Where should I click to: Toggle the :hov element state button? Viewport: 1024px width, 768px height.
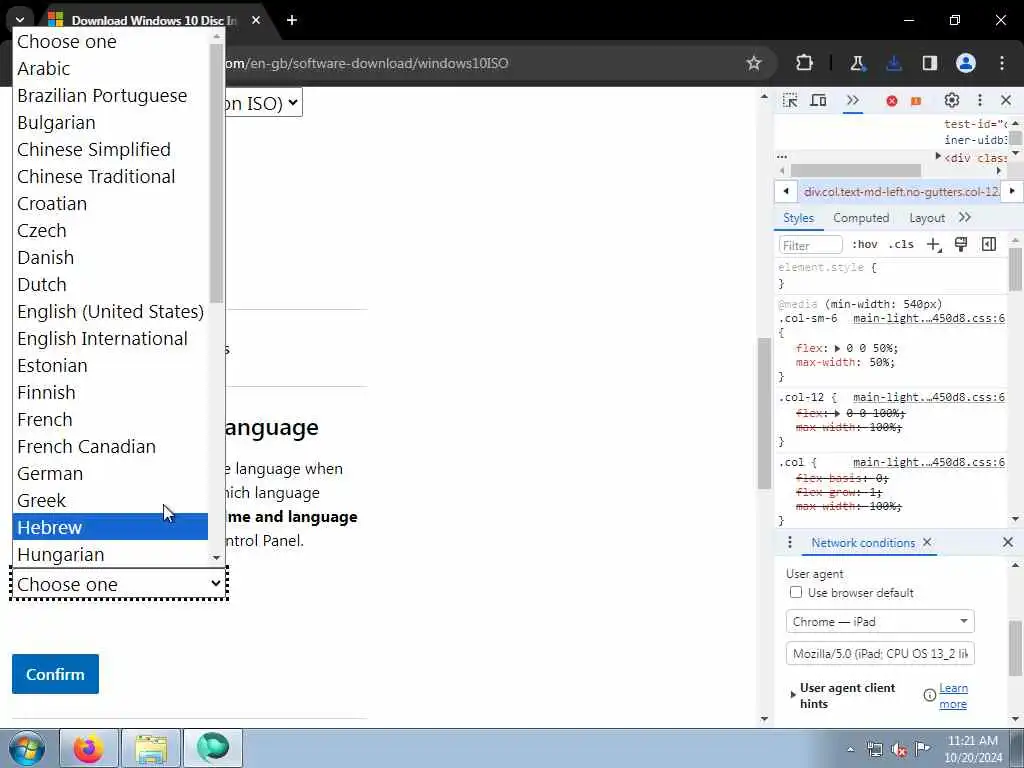864,244
